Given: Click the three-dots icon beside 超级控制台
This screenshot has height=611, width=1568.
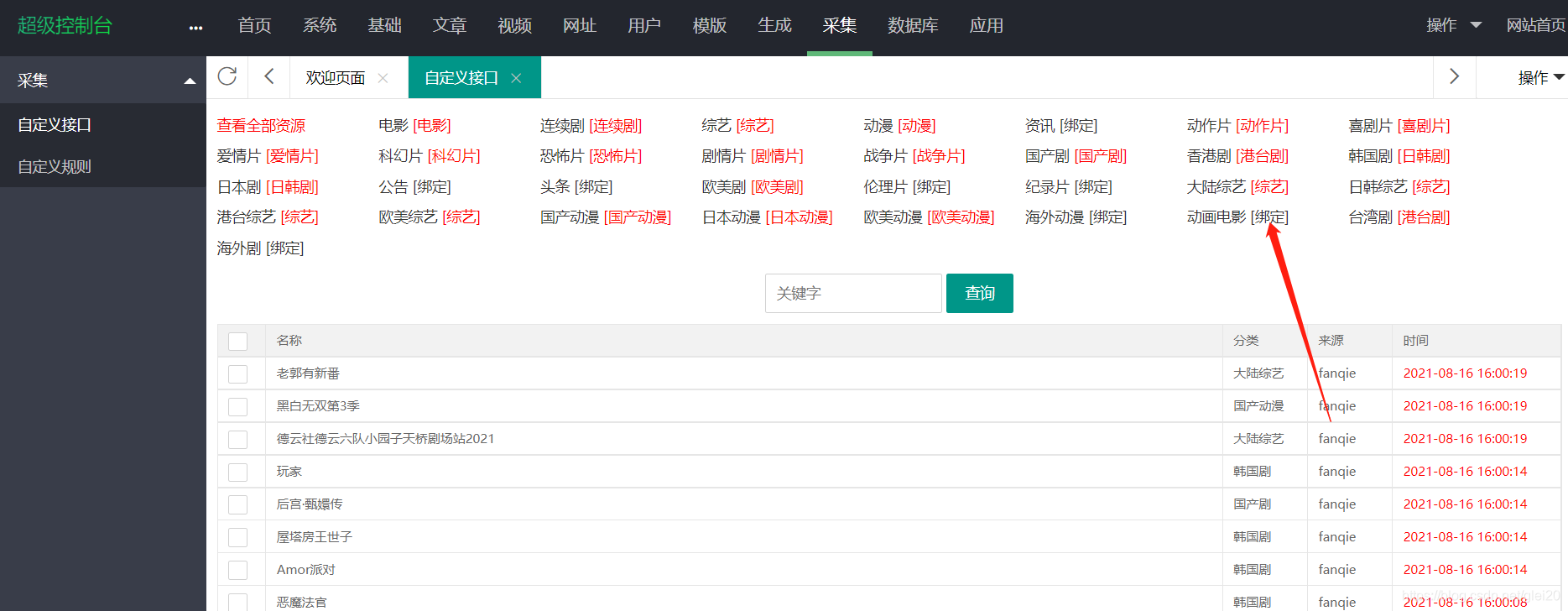Looking at the screenshot, I should (195, 28).
